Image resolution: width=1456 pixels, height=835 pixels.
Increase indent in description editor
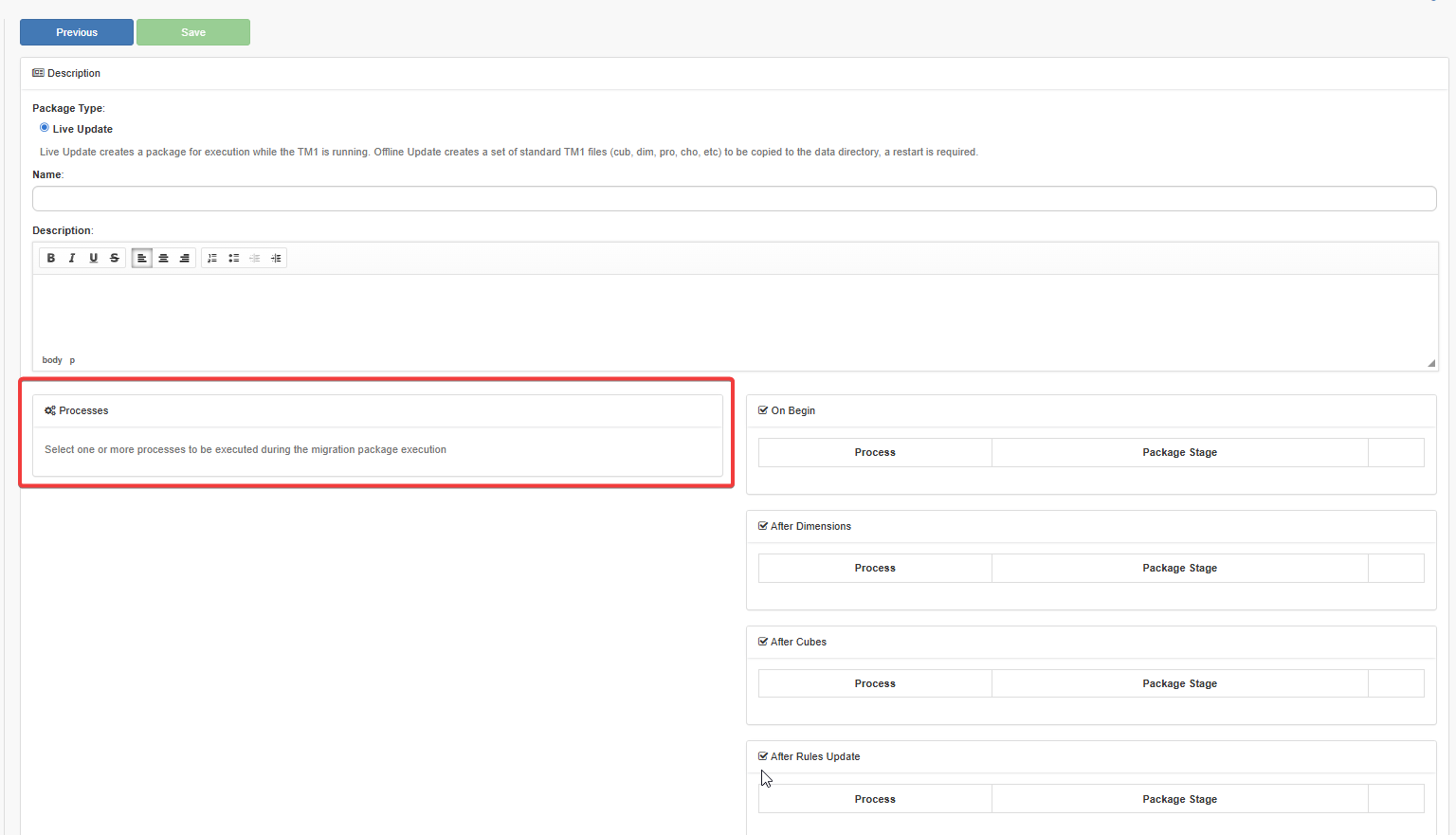click(276, 258)
